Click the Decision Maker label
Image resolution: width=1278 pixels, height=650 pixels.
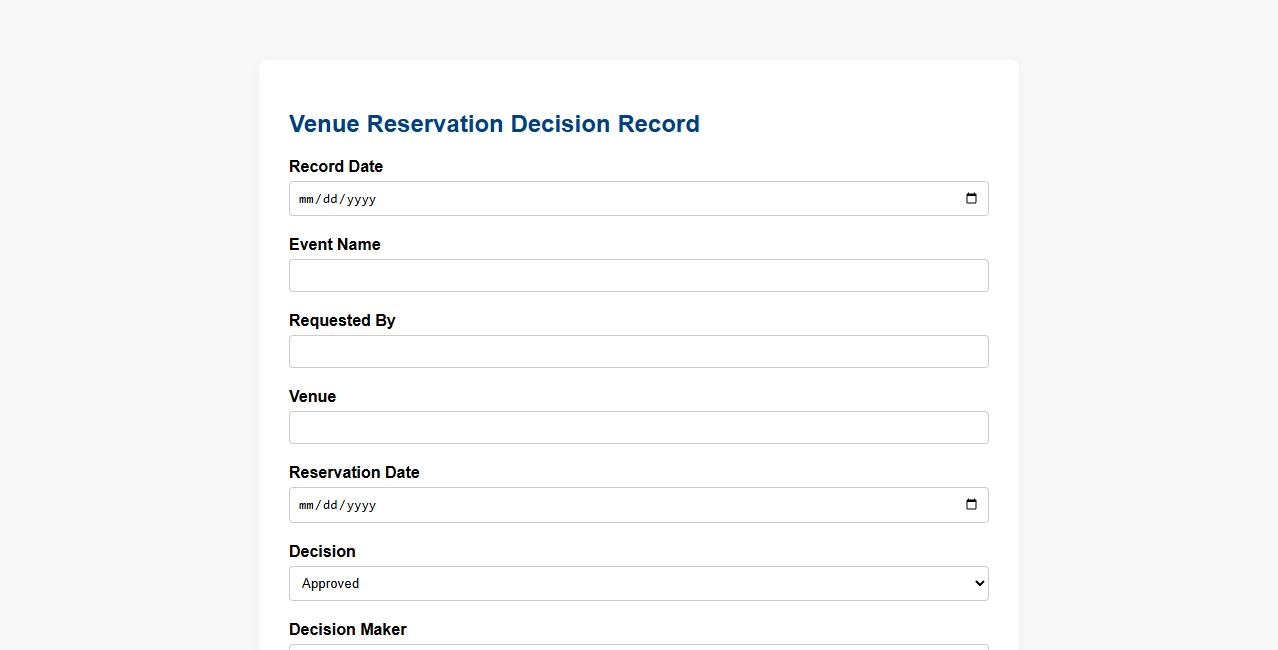tap(347, 630)
